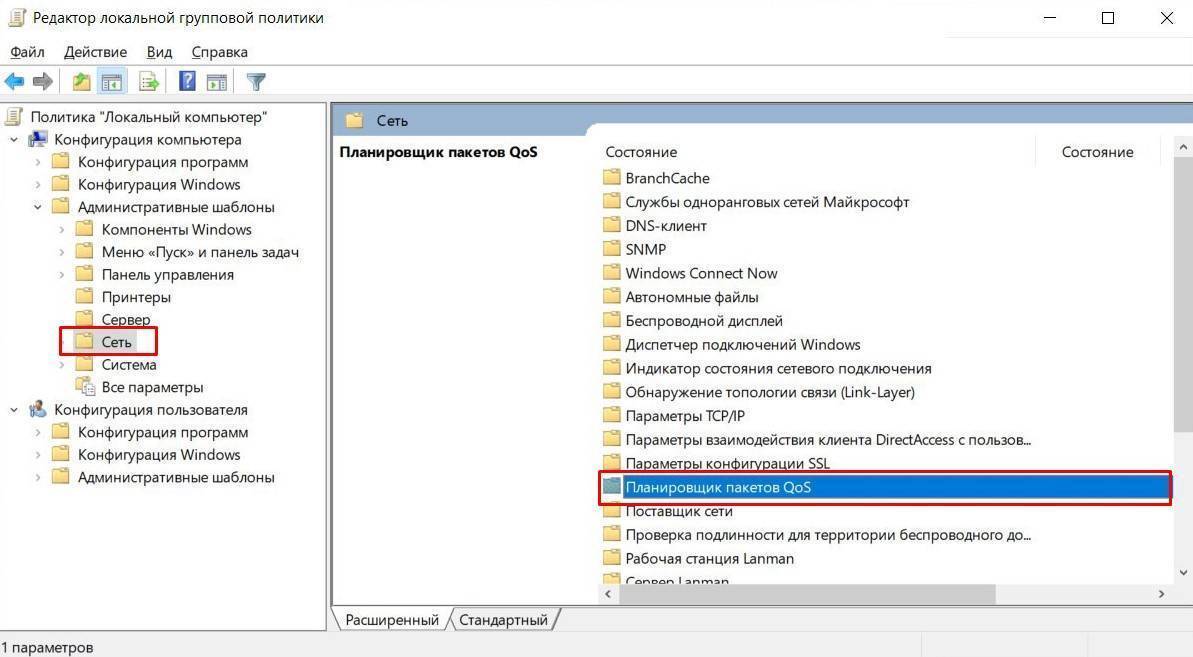
Task: Expand the Компоненты Windows tree node
Action: tap(62, 230)
